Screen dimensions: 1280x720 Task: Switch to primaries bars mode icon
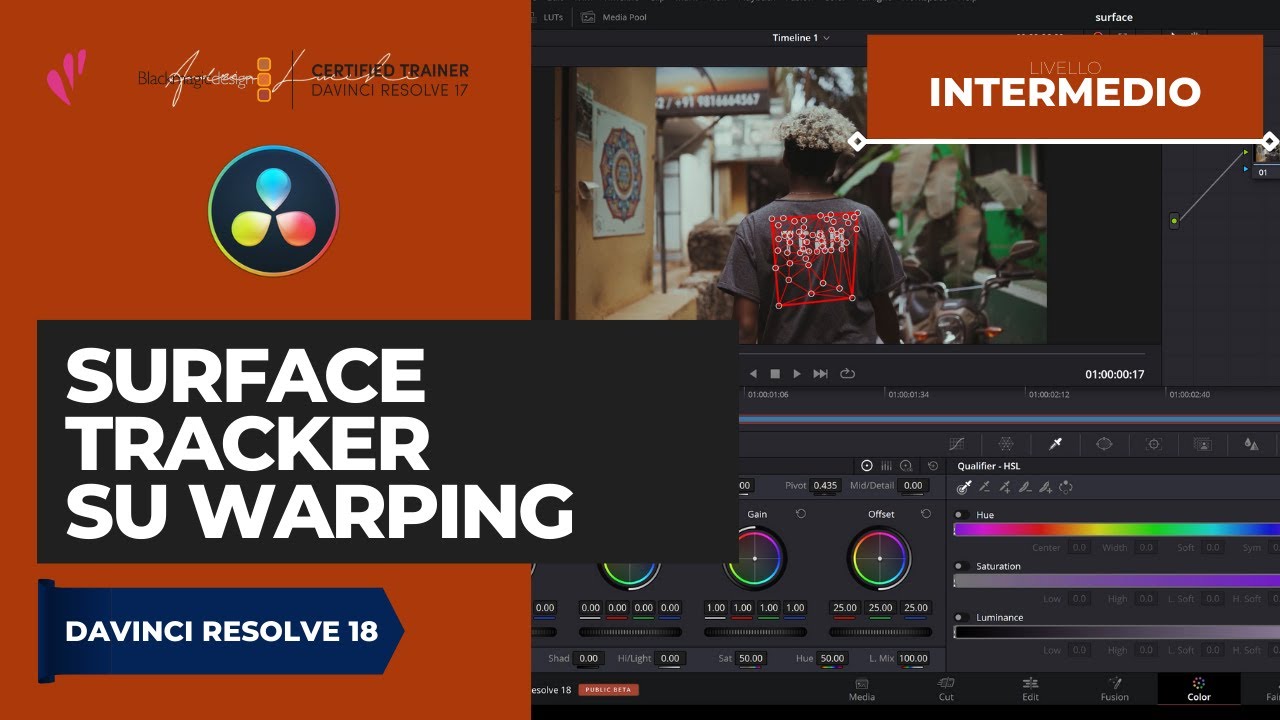tap(886, 466)
